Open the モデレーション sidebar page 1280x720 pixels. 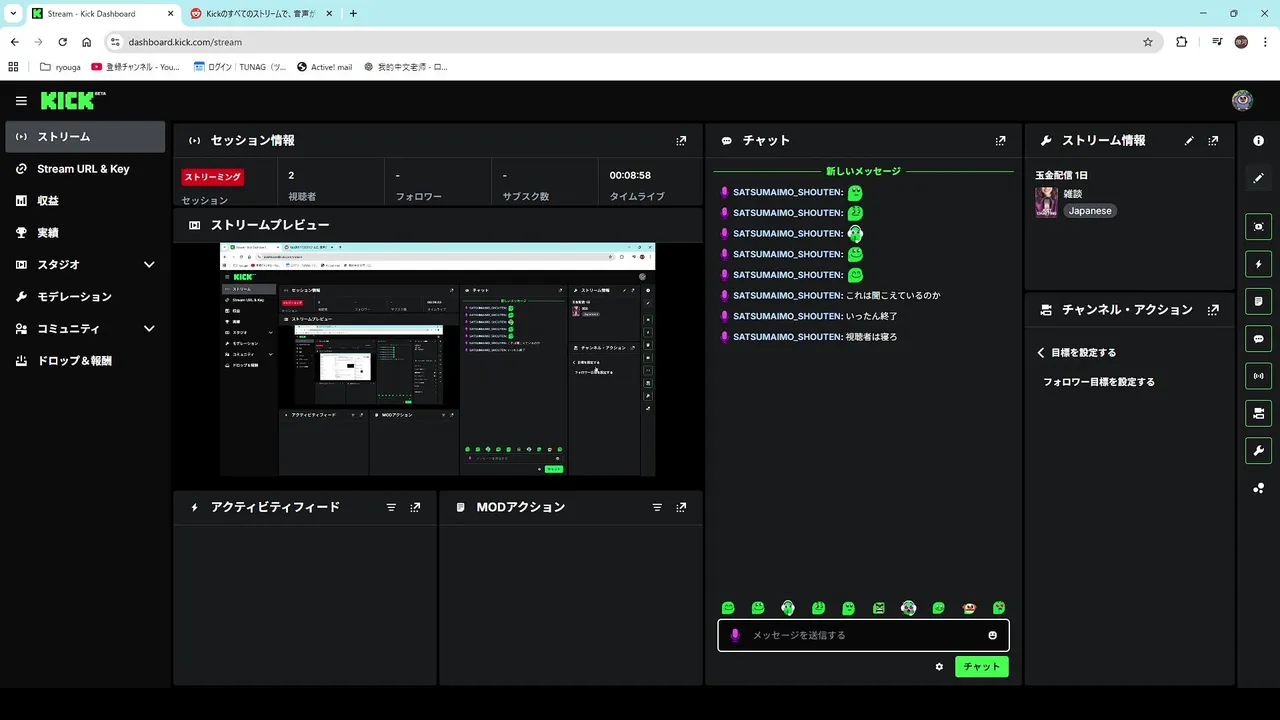tap(85, 297)
